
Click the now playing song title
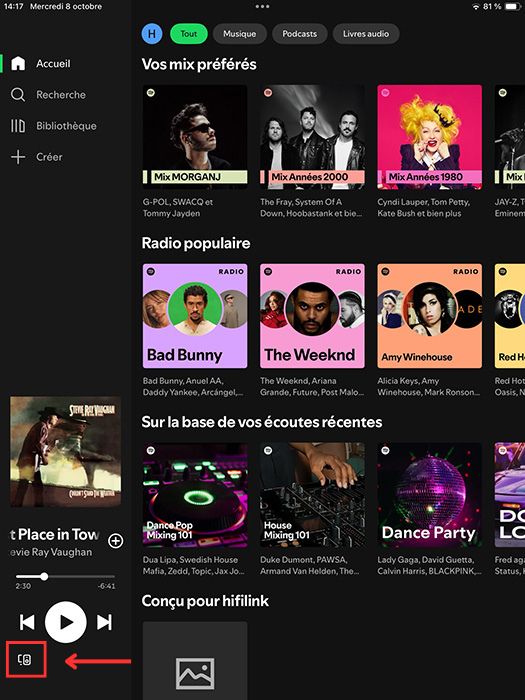tap(54, 534)
